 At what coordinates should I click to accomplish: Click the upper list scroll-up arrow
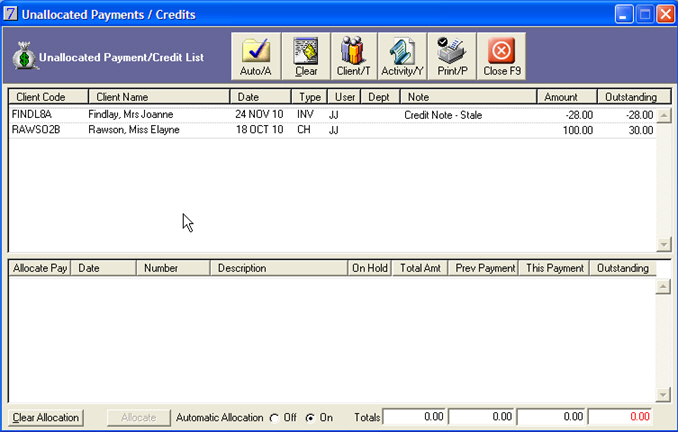[x=664, y=115]
